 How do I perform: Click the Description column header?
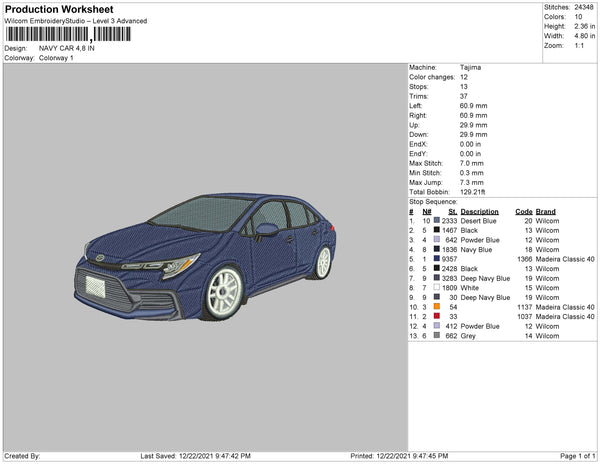[479, 212]
